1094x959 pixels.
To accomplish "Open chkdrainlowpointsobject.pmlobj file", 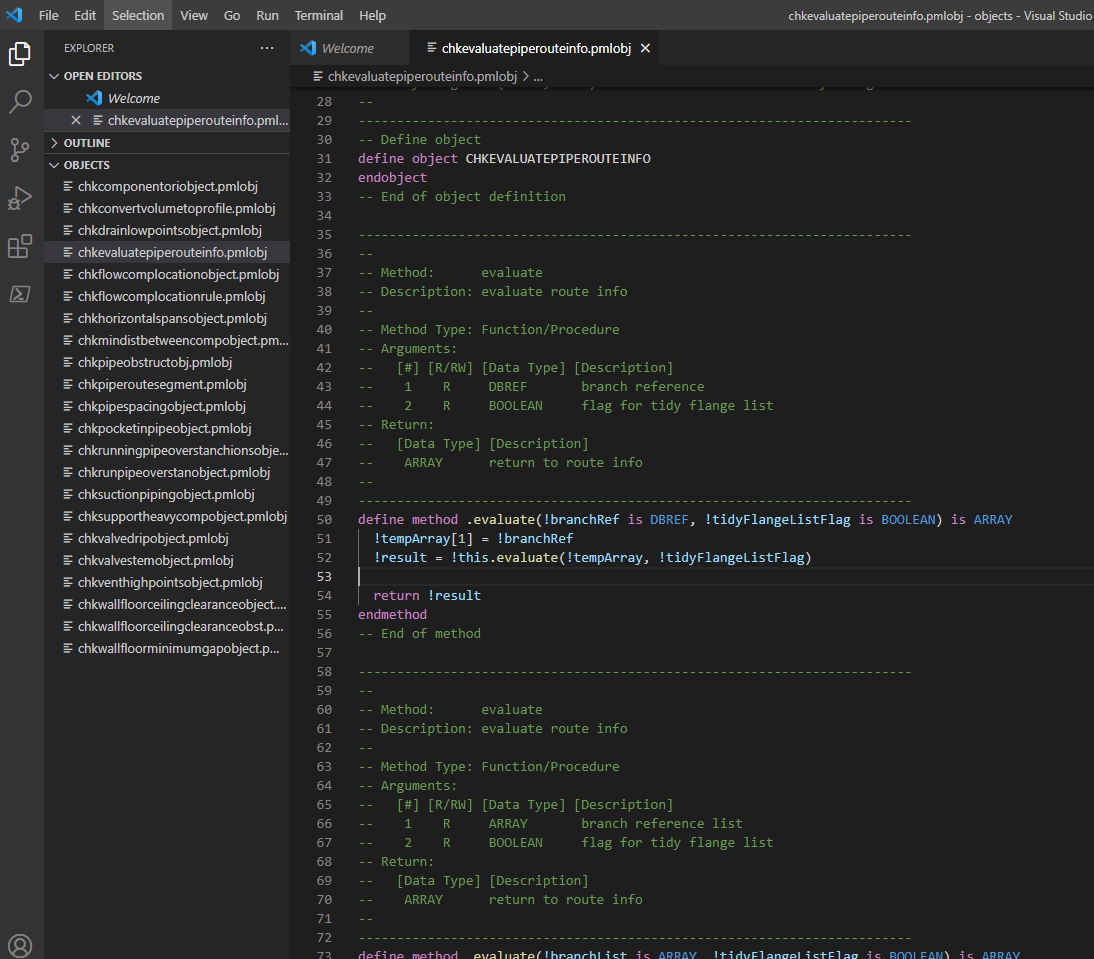I will 170,230.
